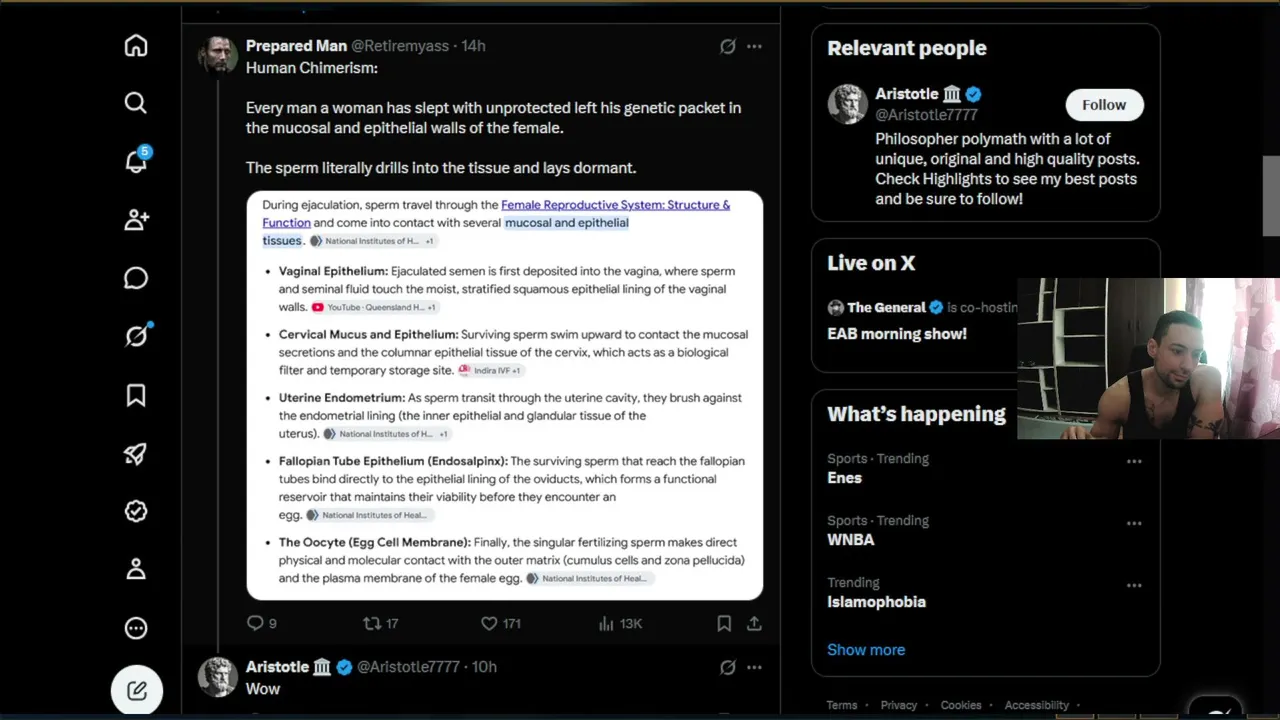Bookmark the Prepared Man post
This screenshot has height=720, width=1280.
coord(724,623)
